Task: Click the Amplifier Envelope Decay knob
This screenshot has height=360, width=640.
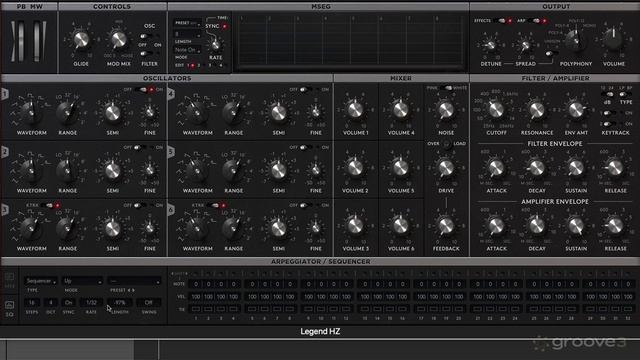Action: (536, 225)
